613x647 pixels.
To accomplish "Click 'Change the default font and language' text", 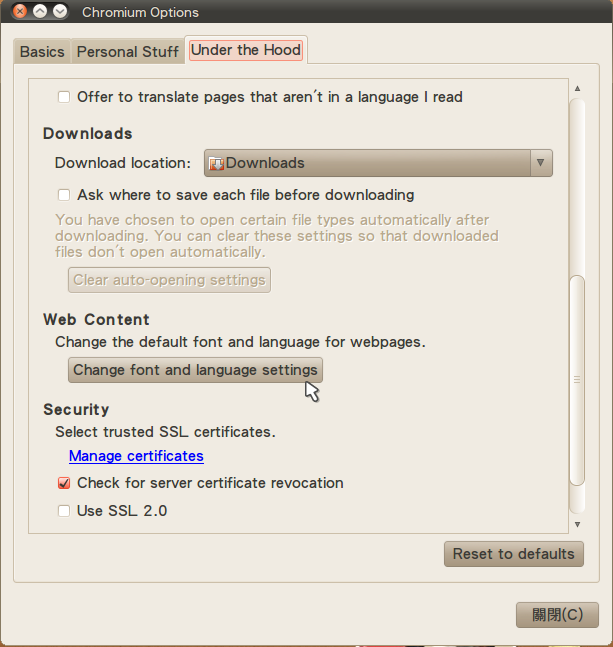I will point(240,342).
